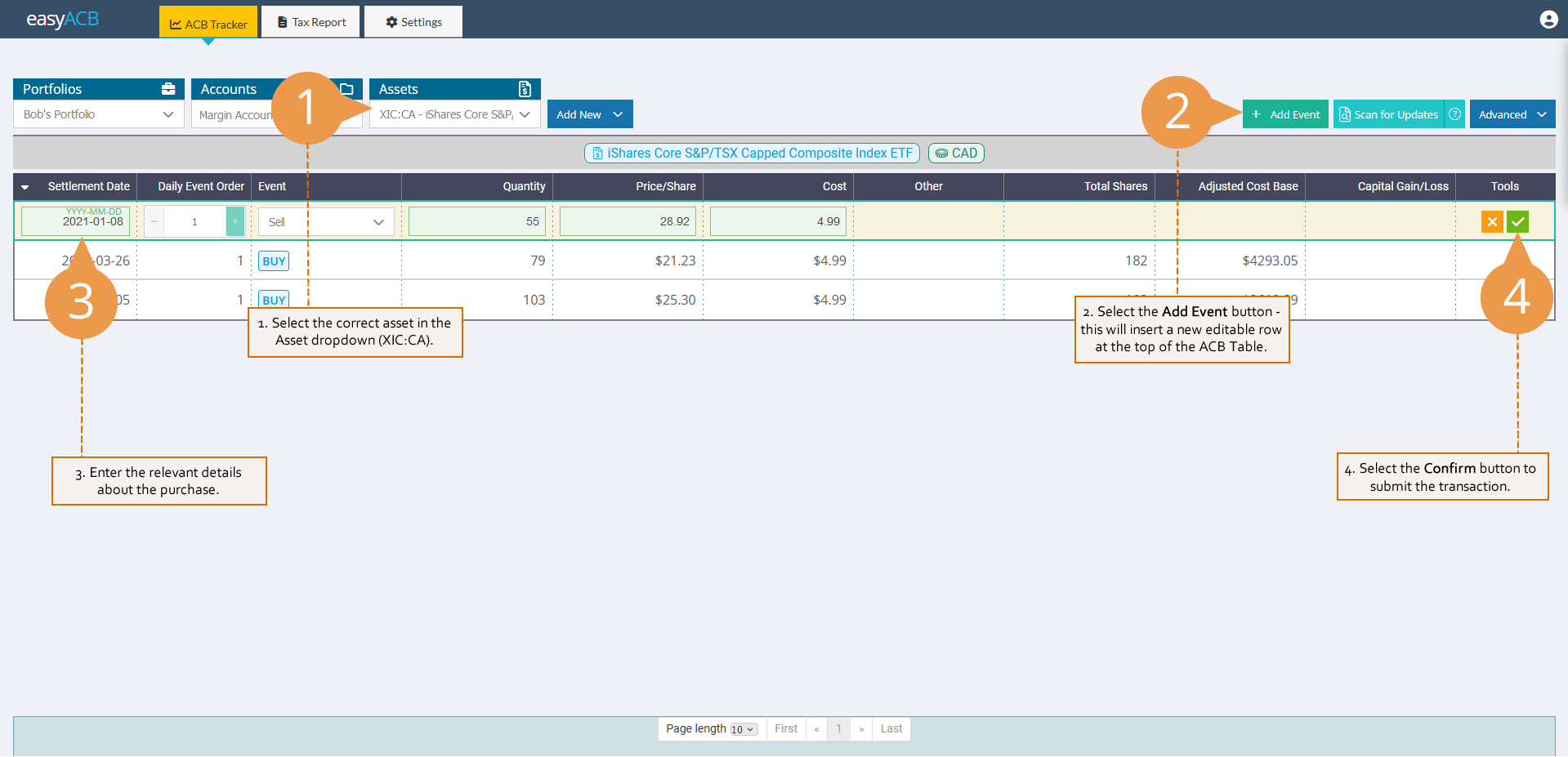
Task: Increment Daily Event Order with the plus stepper
Action: point(235,221)
